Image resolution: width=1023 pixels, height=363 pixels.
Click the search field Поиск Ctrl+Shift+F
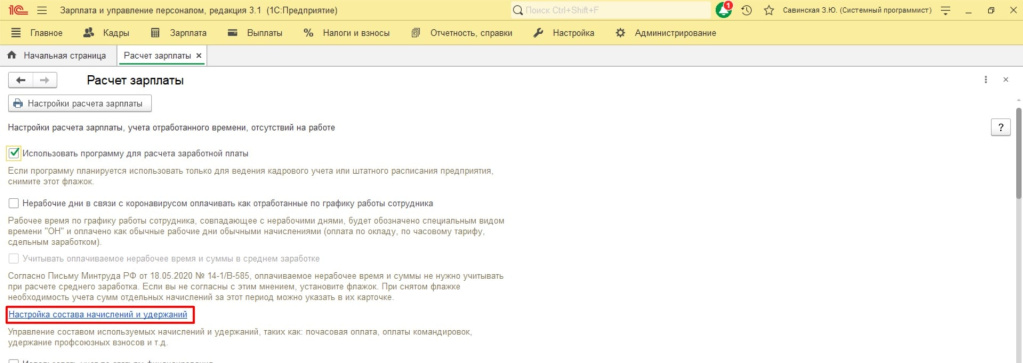(x=611, y=10)
